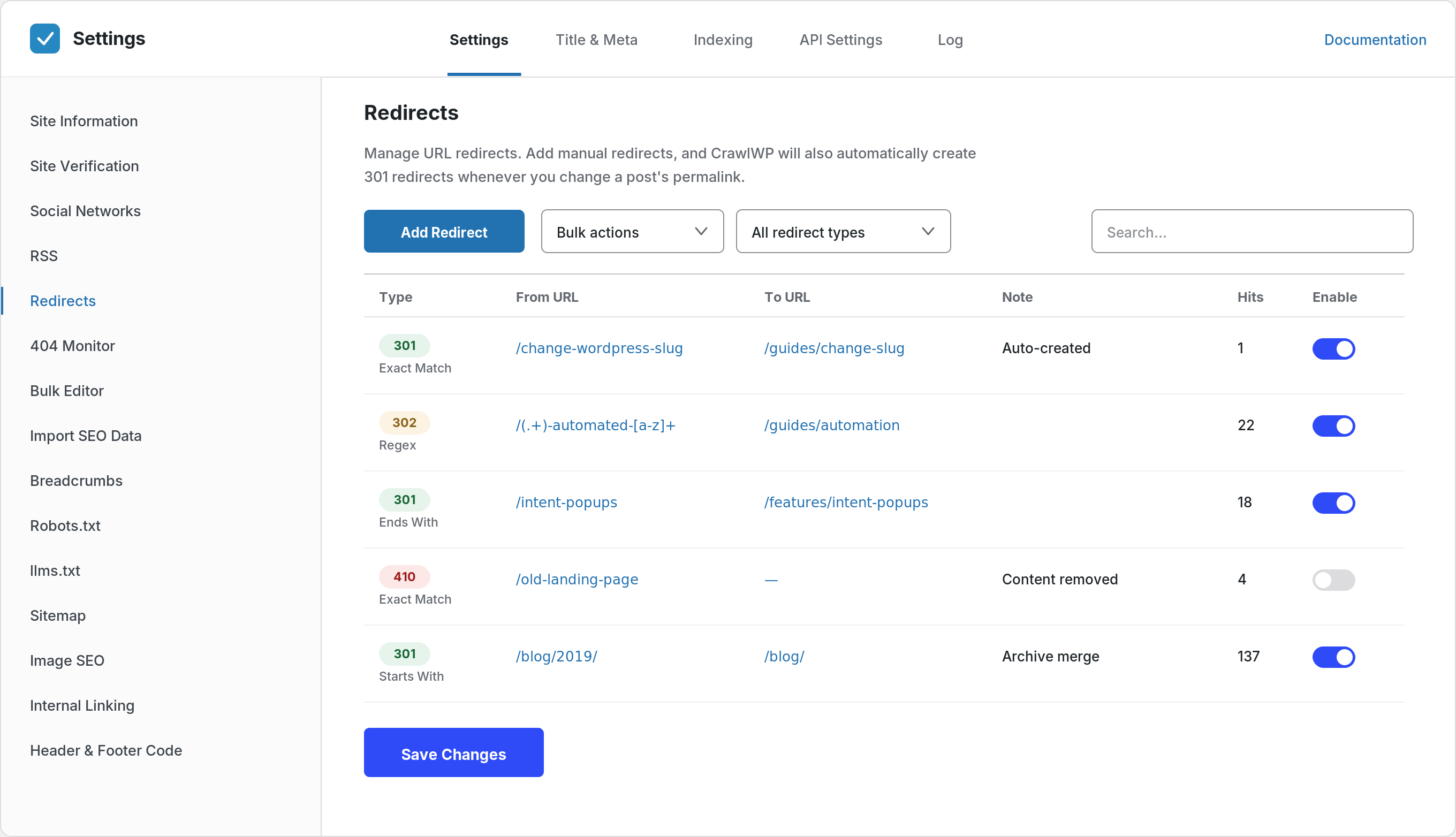Viewport: 1456px width, 837px height.
Task: Click the 302 Regex type badge
Action: (404, 423)
